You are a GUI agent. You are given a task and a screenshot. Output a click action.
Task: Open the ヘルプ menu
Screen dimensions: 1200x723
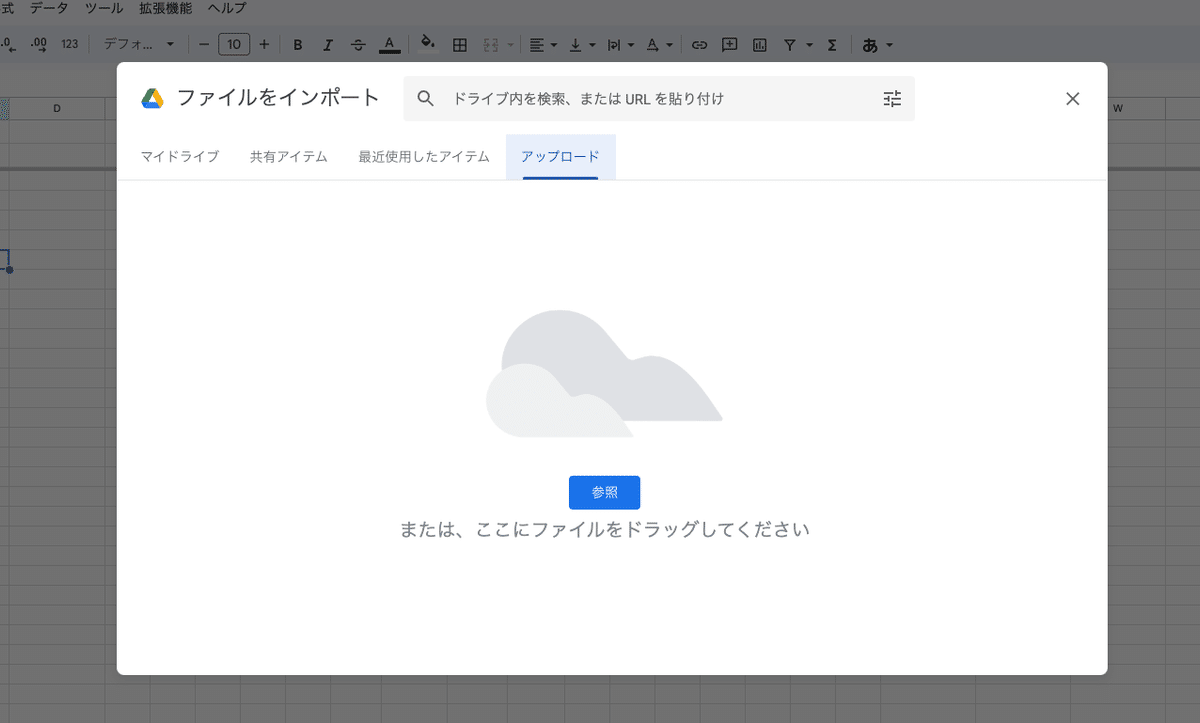tap(227, 8)
